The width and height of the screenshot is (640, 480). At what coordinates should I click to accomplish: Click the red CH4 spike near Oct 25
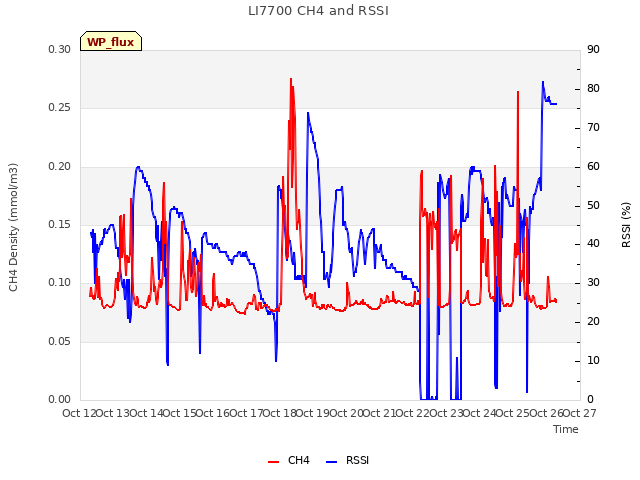point(518,92)
